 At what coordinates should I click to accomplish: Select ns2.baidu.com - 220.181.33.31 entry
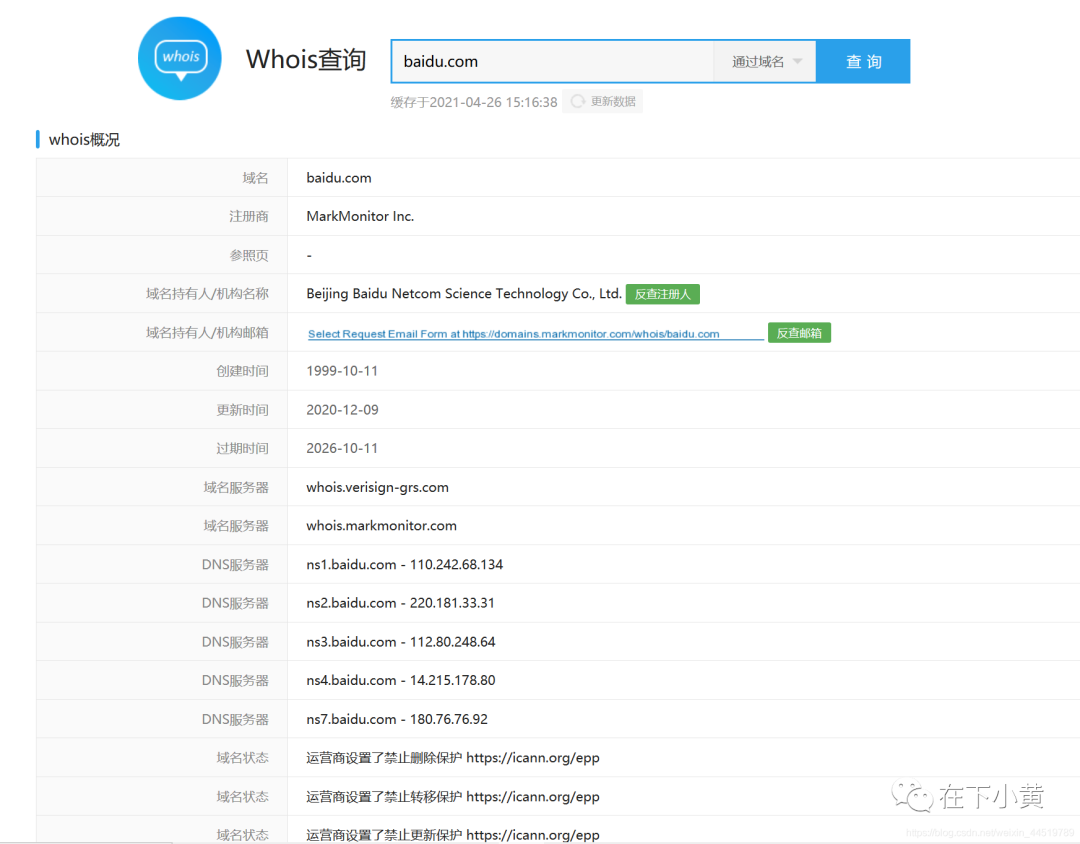400,603
